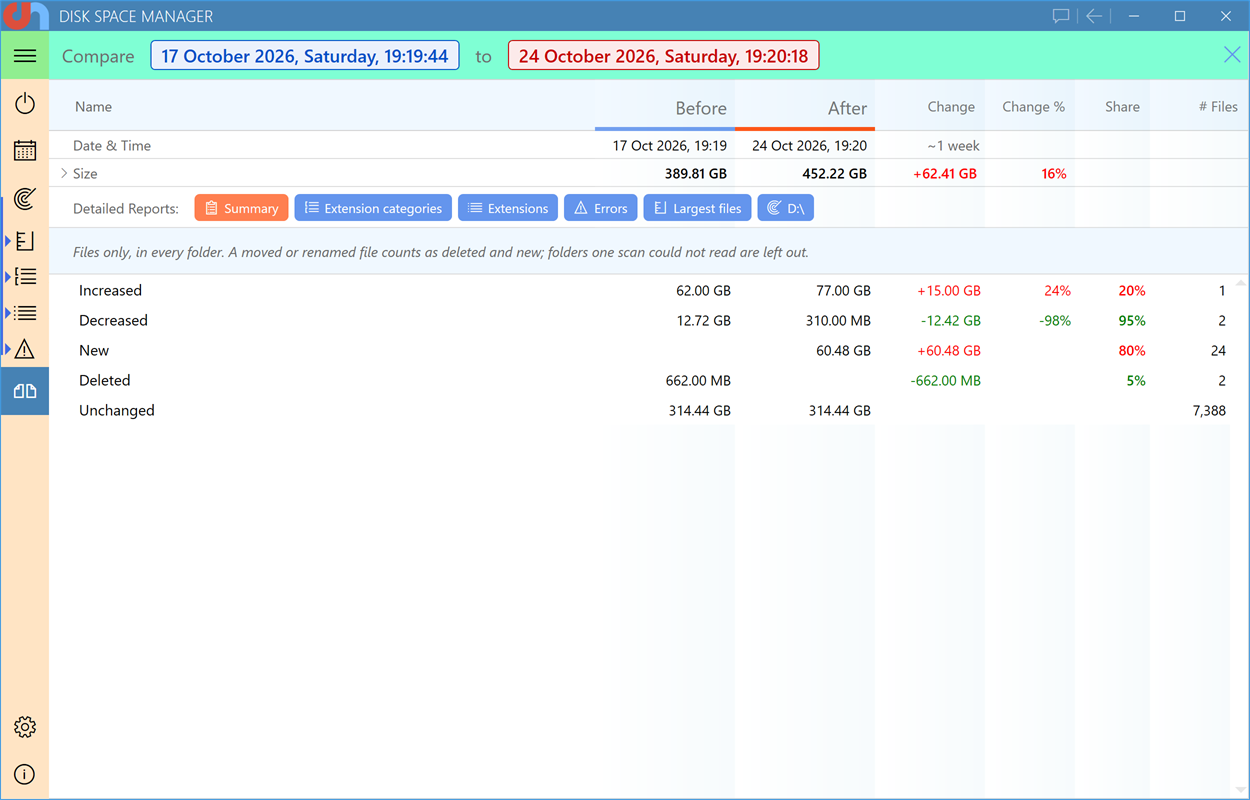Open extension categories sidebar icon
The width and height of the screenshot is (1250, 800).
point(25,277)
